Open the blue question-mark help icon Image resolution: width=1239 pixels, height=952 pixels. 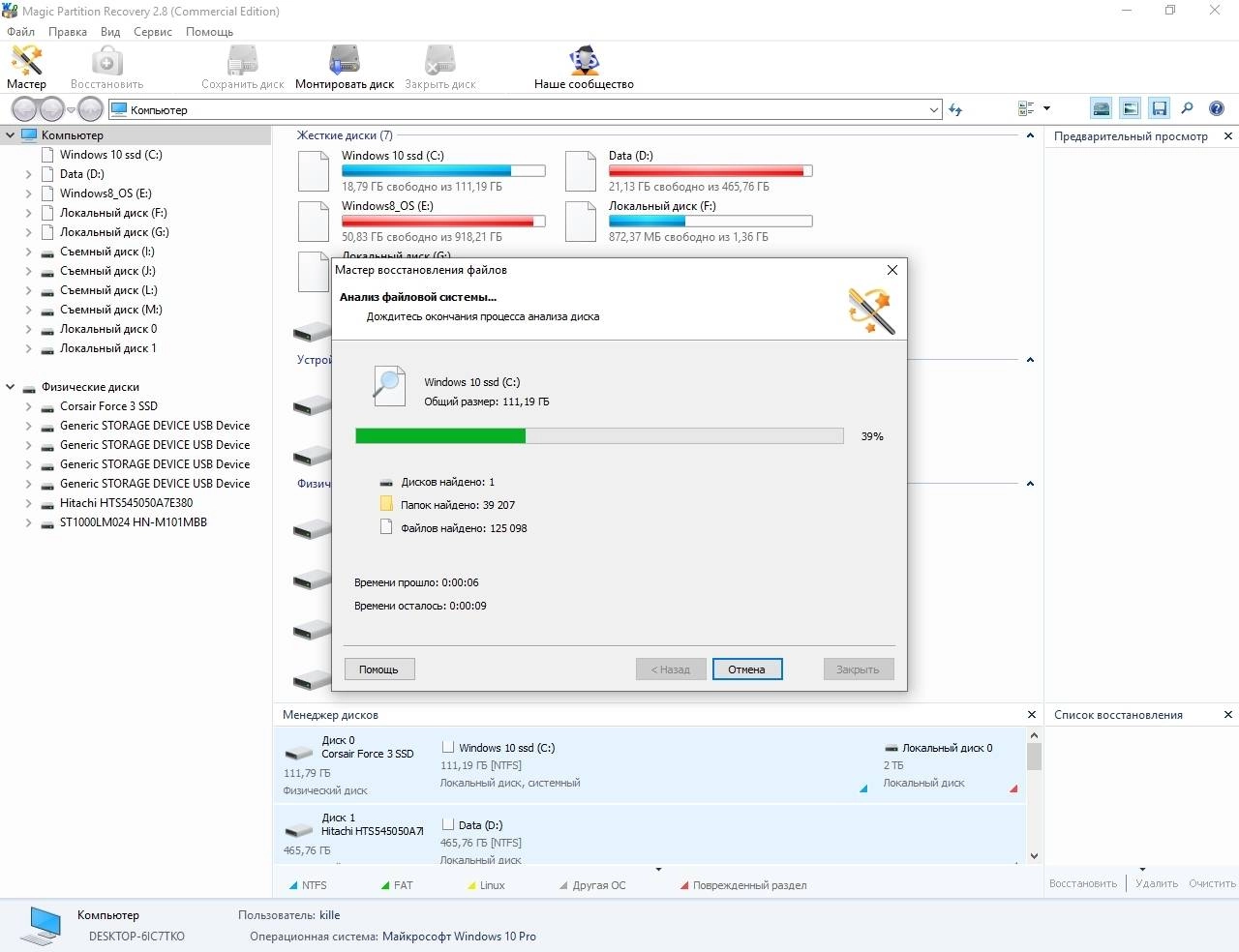click(x=1217, y=108)
